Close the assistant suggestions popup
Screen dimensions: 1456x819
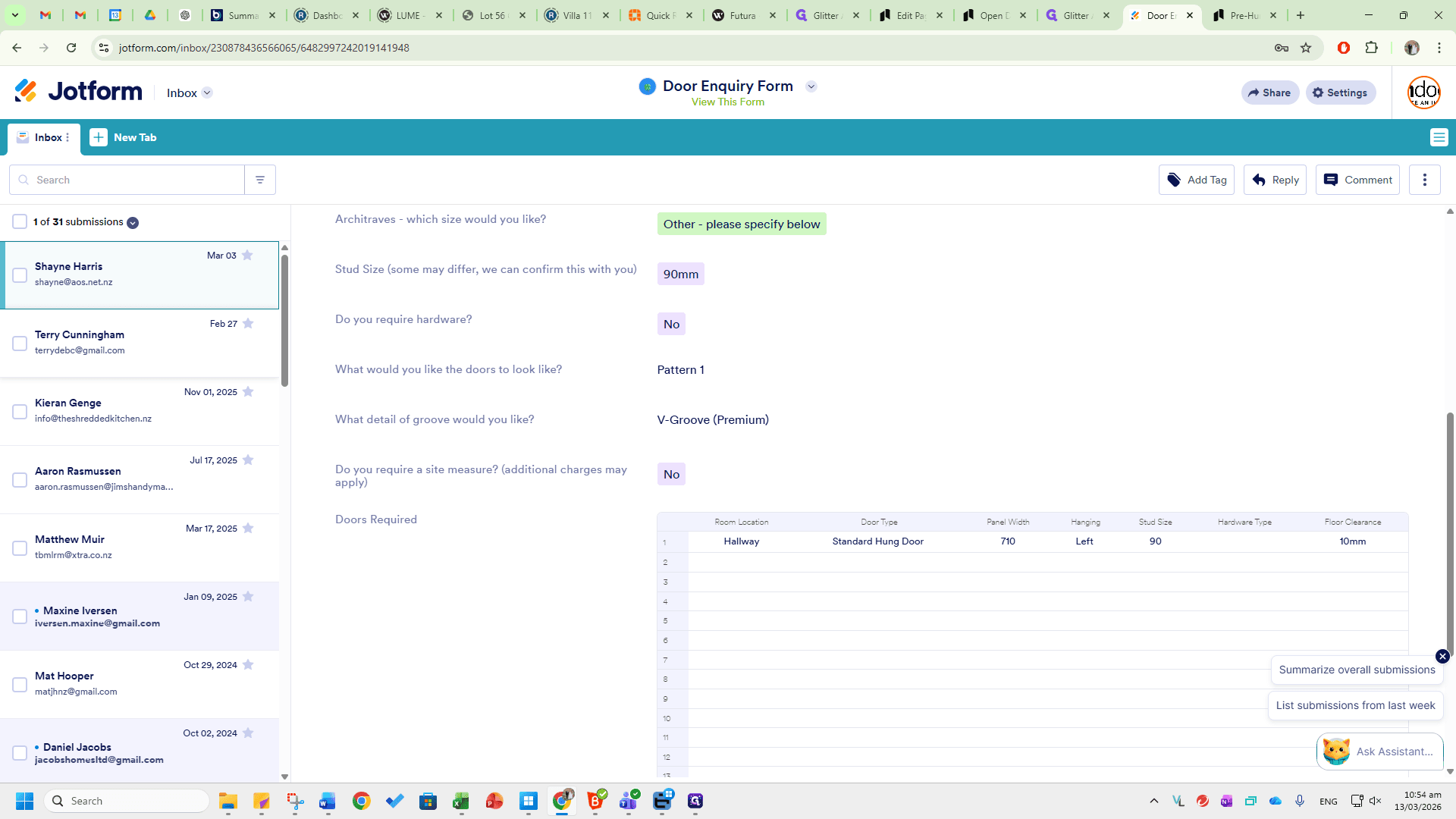(x=1442, y=657)
